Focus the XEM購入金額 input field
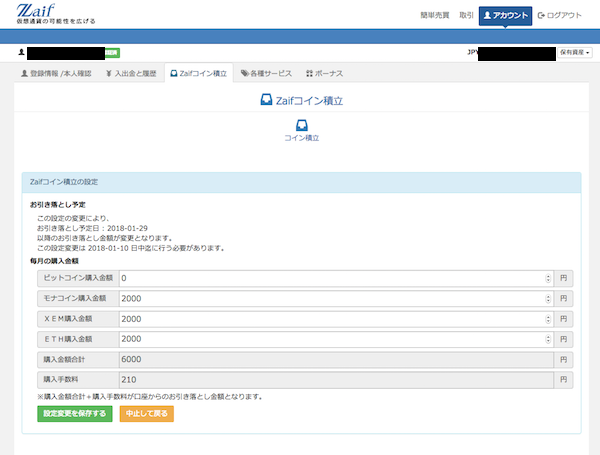The width and height of the screenshot is (600, 455). (337, 319)
